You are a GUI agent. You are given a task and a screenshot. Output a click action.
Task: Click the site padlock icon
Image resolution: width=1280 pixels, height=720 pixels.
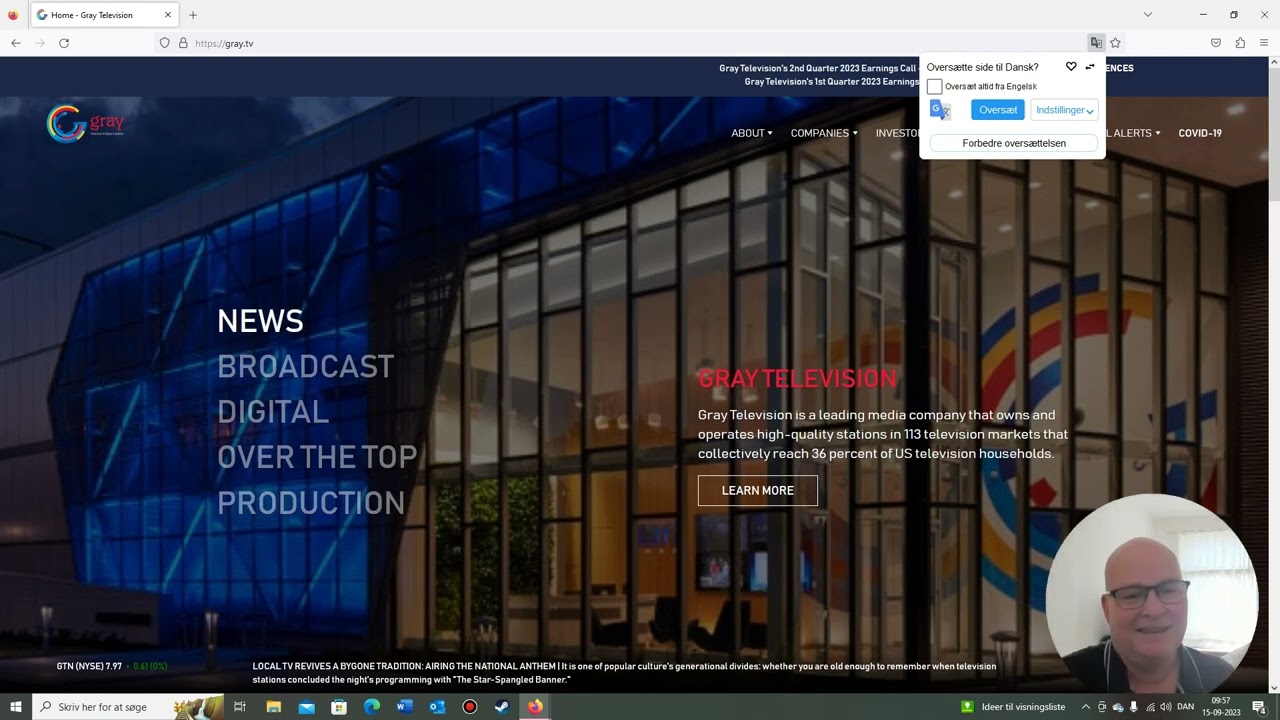[183, 43]
